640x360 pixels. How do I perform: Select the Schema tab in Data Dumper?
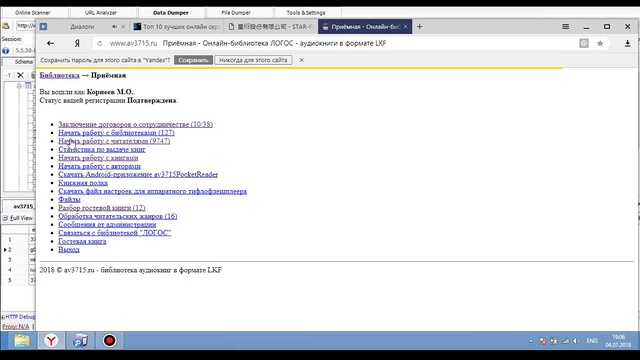click(x=23, y=62)
